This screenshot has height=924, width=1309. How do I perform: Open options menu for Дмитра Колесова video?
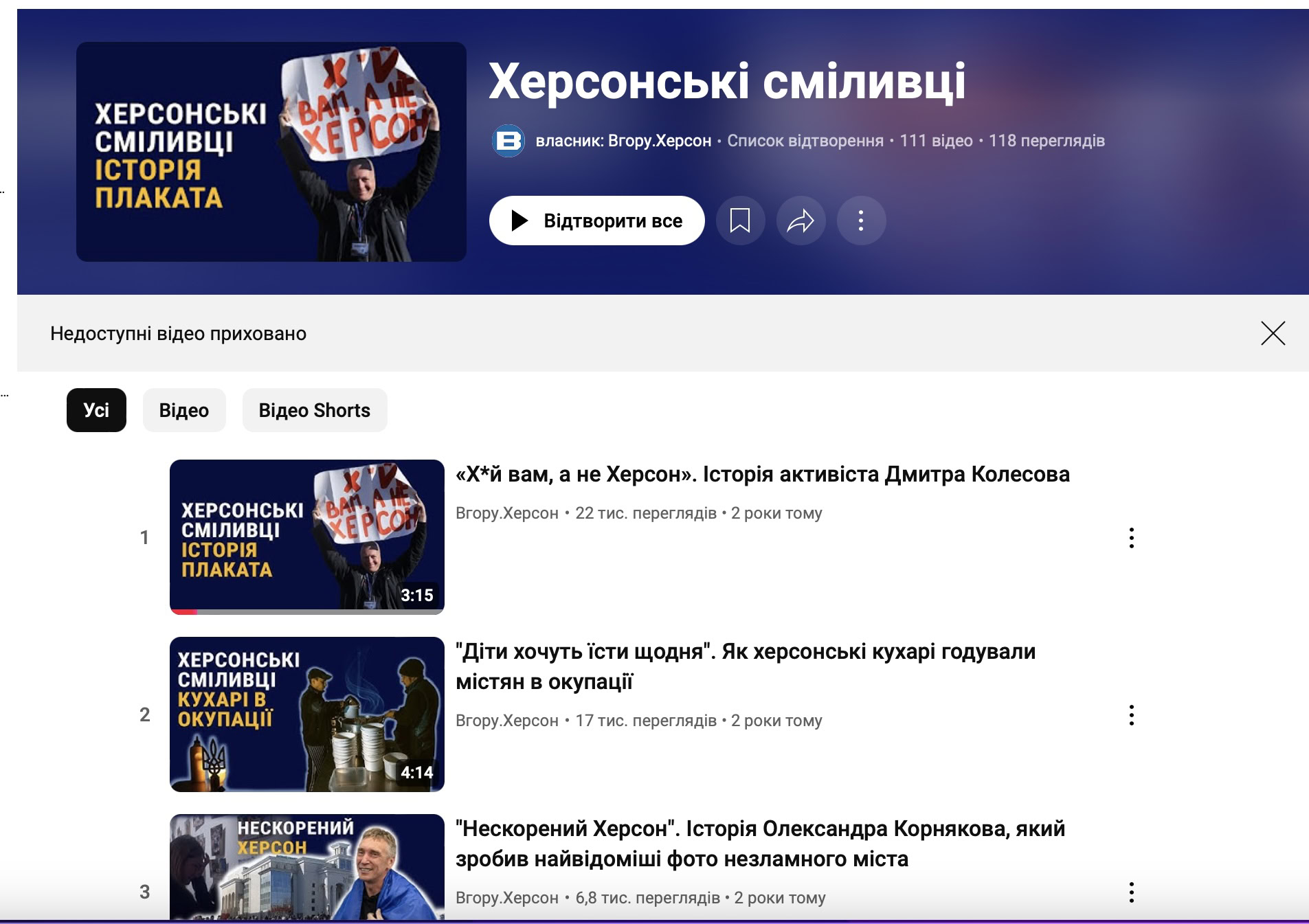[1131, 538]
